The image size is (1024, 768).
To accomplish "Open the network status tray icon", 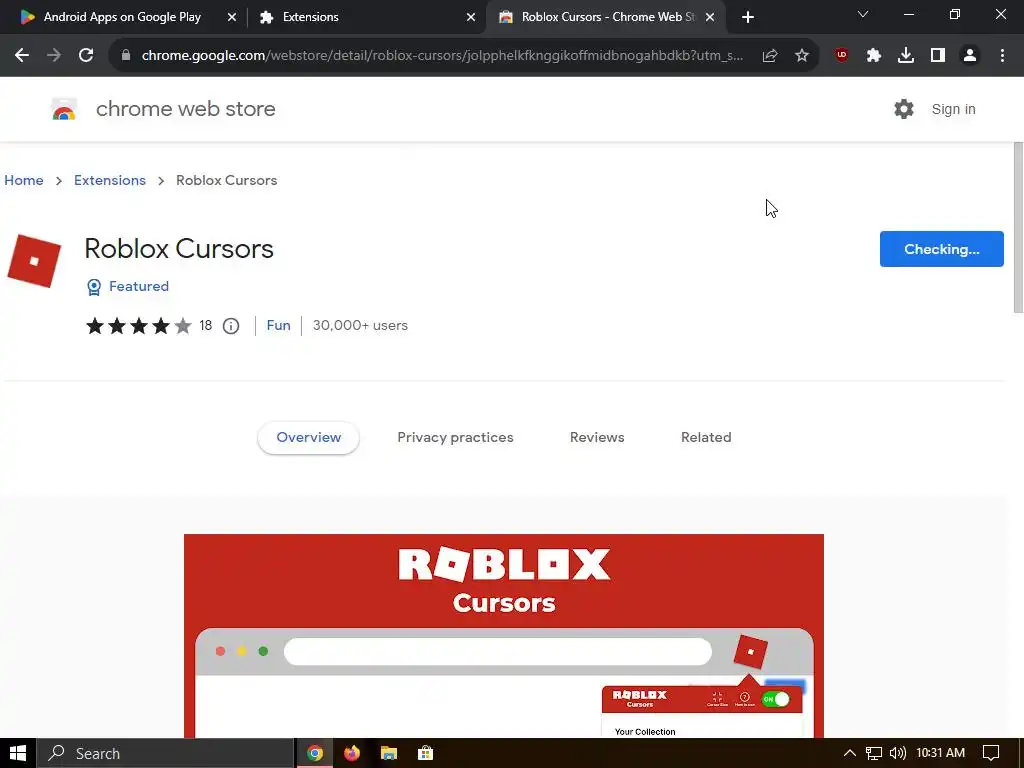I will [x=874, y=753].
